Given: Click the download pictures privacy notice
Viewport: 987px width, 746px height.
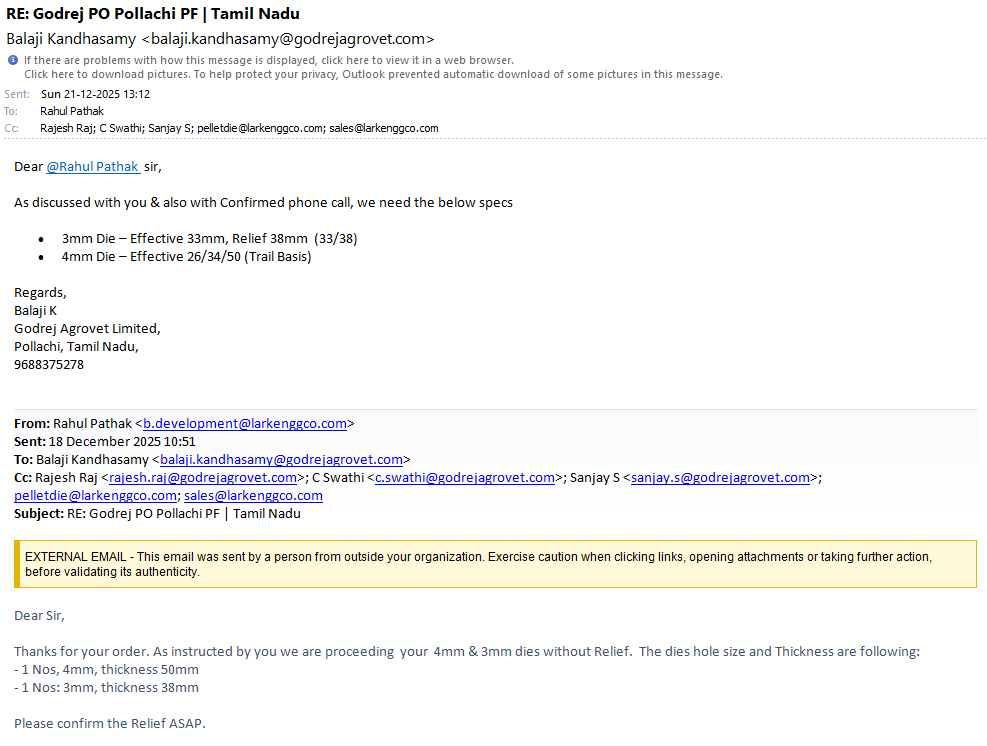Looking at the screenshot, I should [x=373, y=75].
